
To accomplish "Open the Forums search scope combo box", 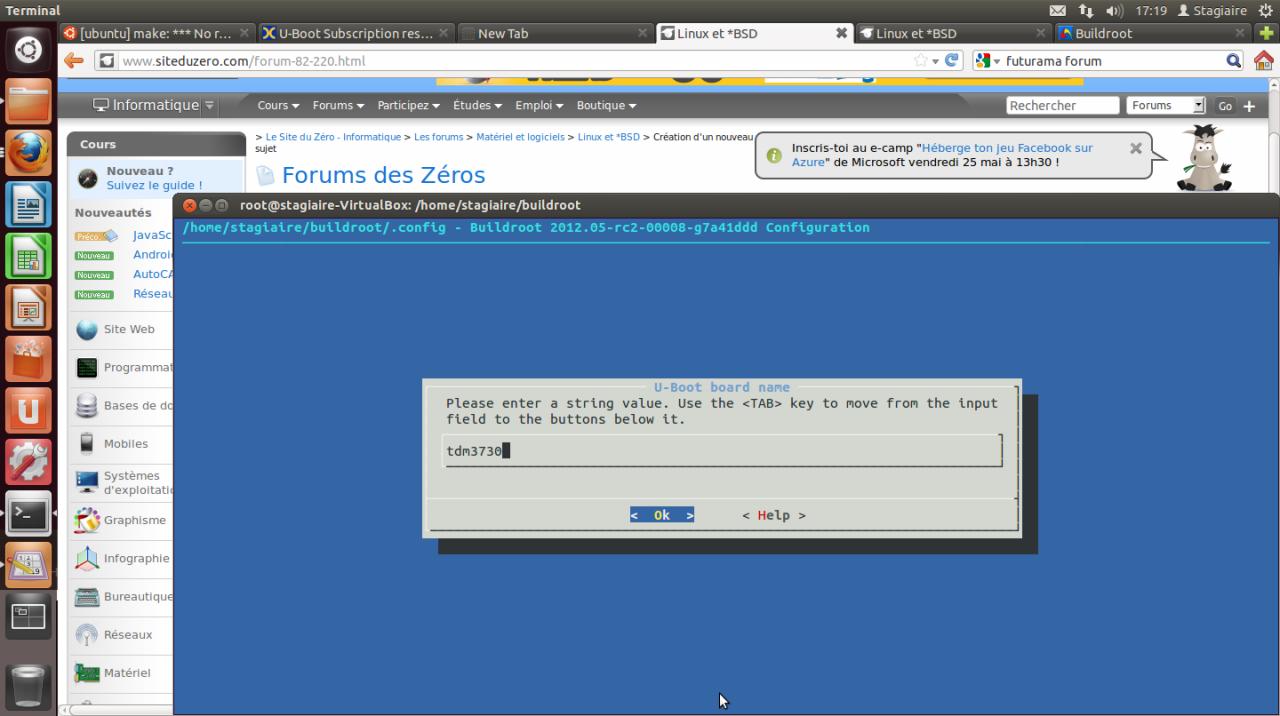I will tap(1166, 105).
